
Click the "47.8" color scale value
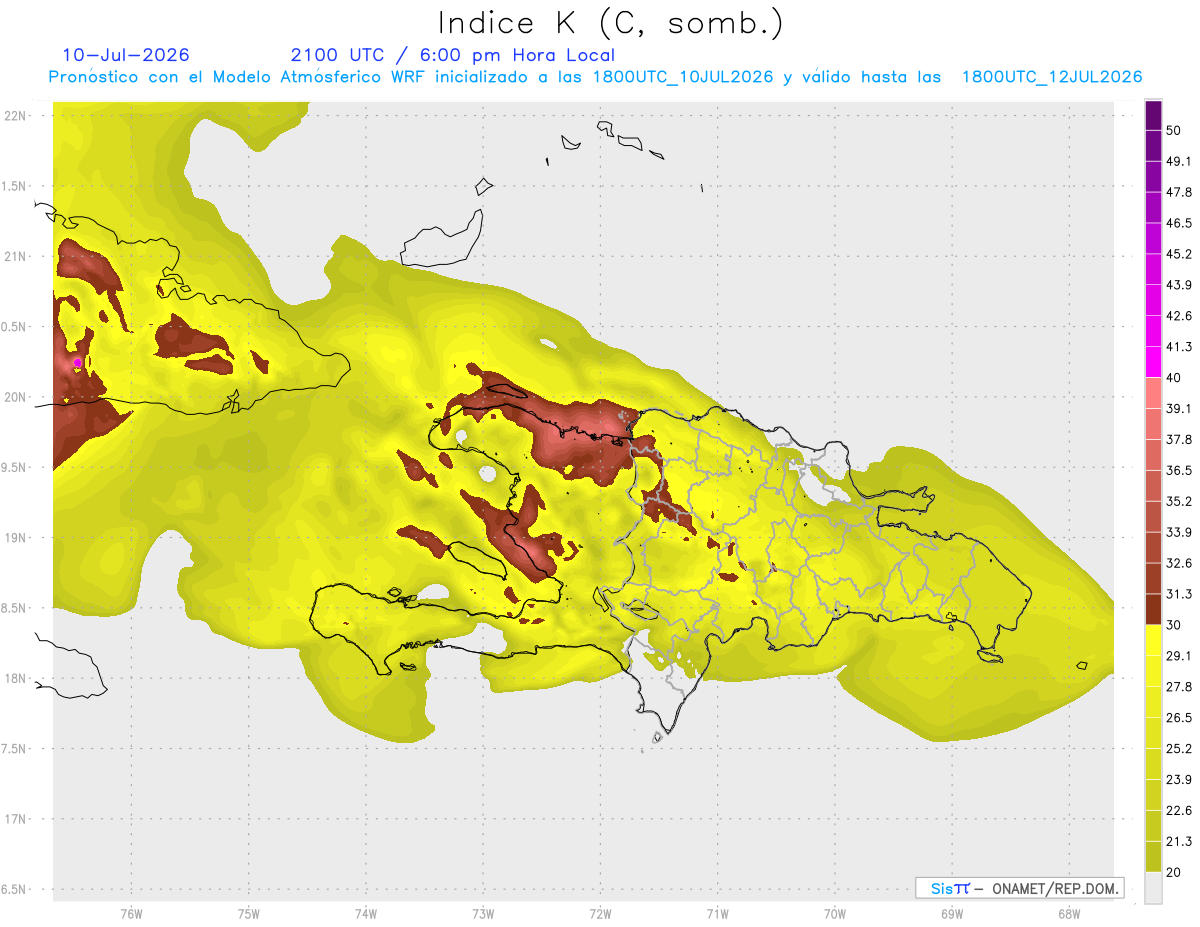1179,192
